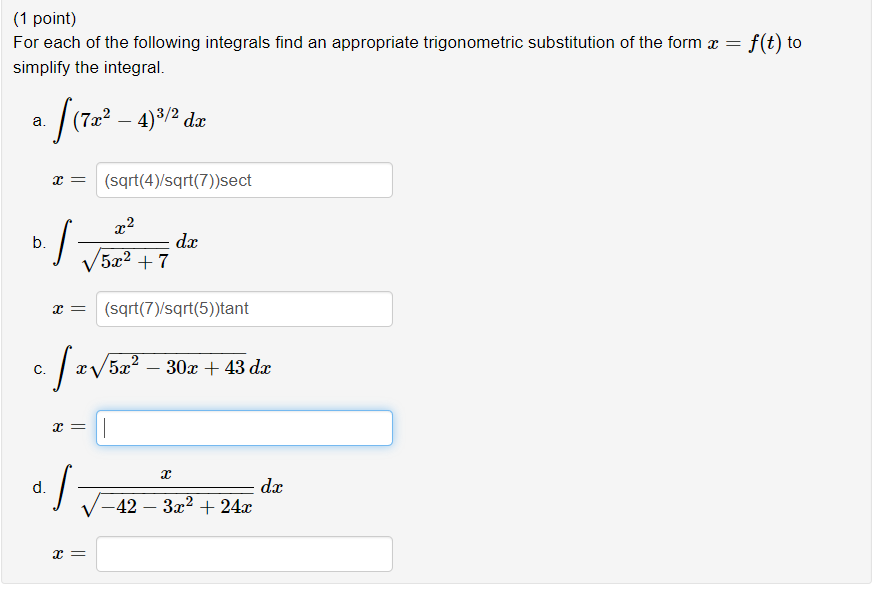Image resolution: width=879 pixels, height=604 pixels.
Task: Click the x = label before part a's answer
Action: pyautogui.click(x=67, y=180)
